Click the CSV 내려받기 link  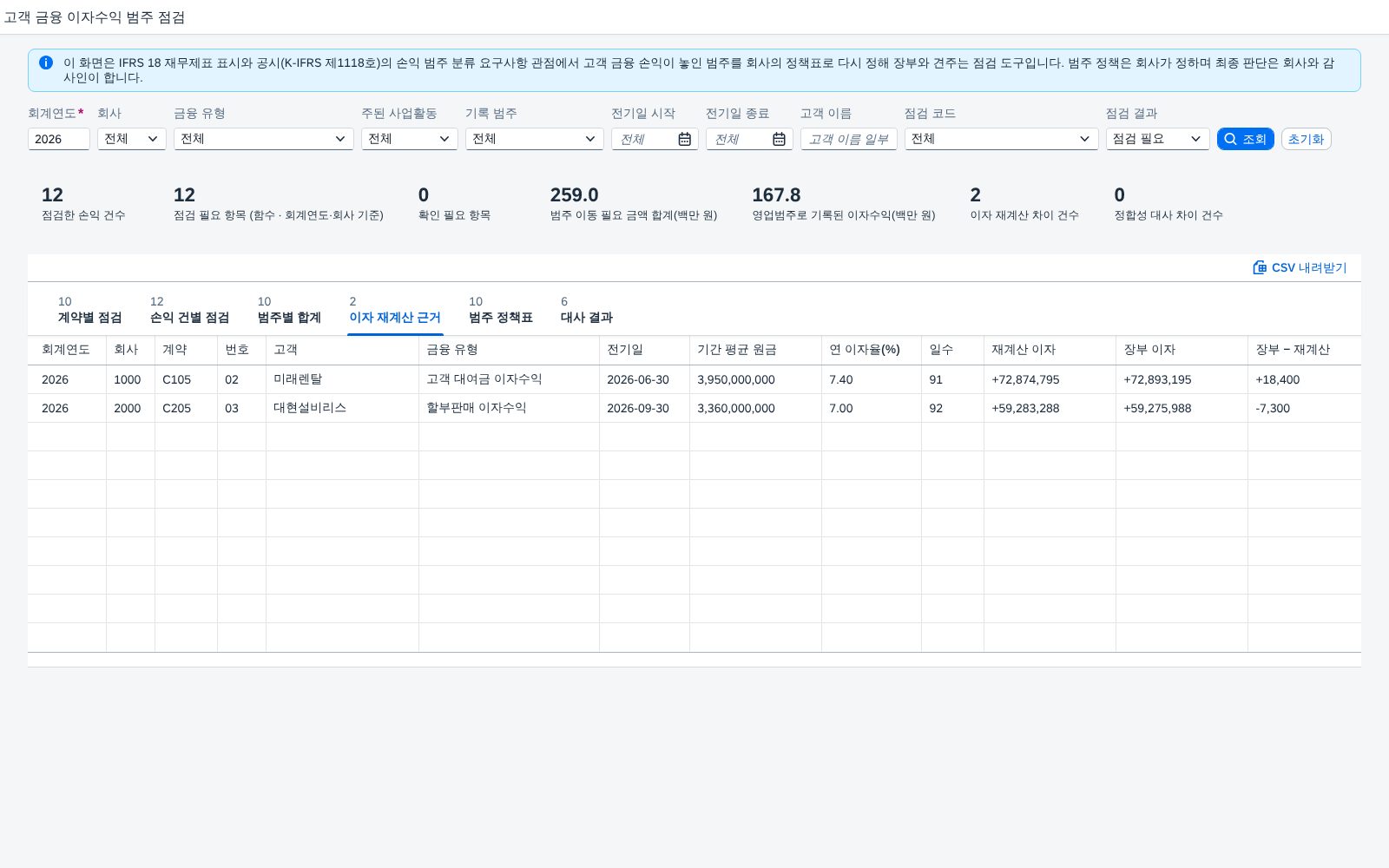coord(1300,267)
